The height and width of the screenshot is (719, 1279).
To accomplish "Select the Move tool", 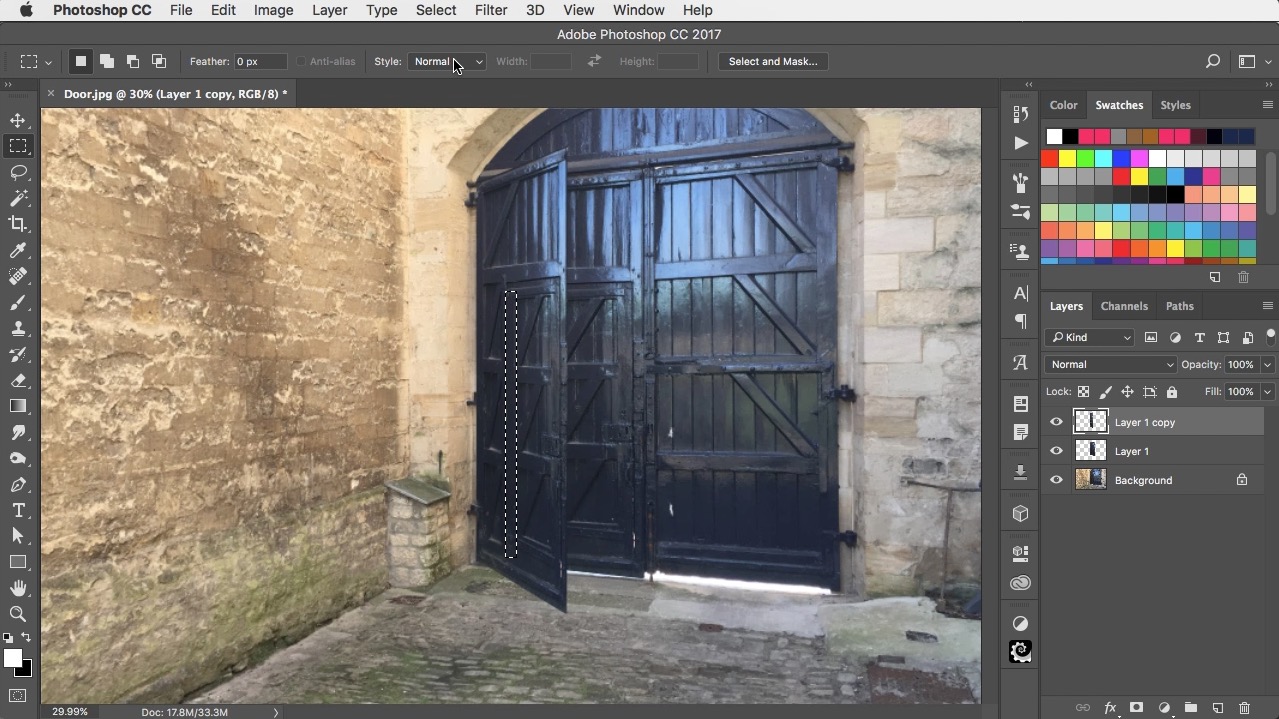I will pos(18,120).
